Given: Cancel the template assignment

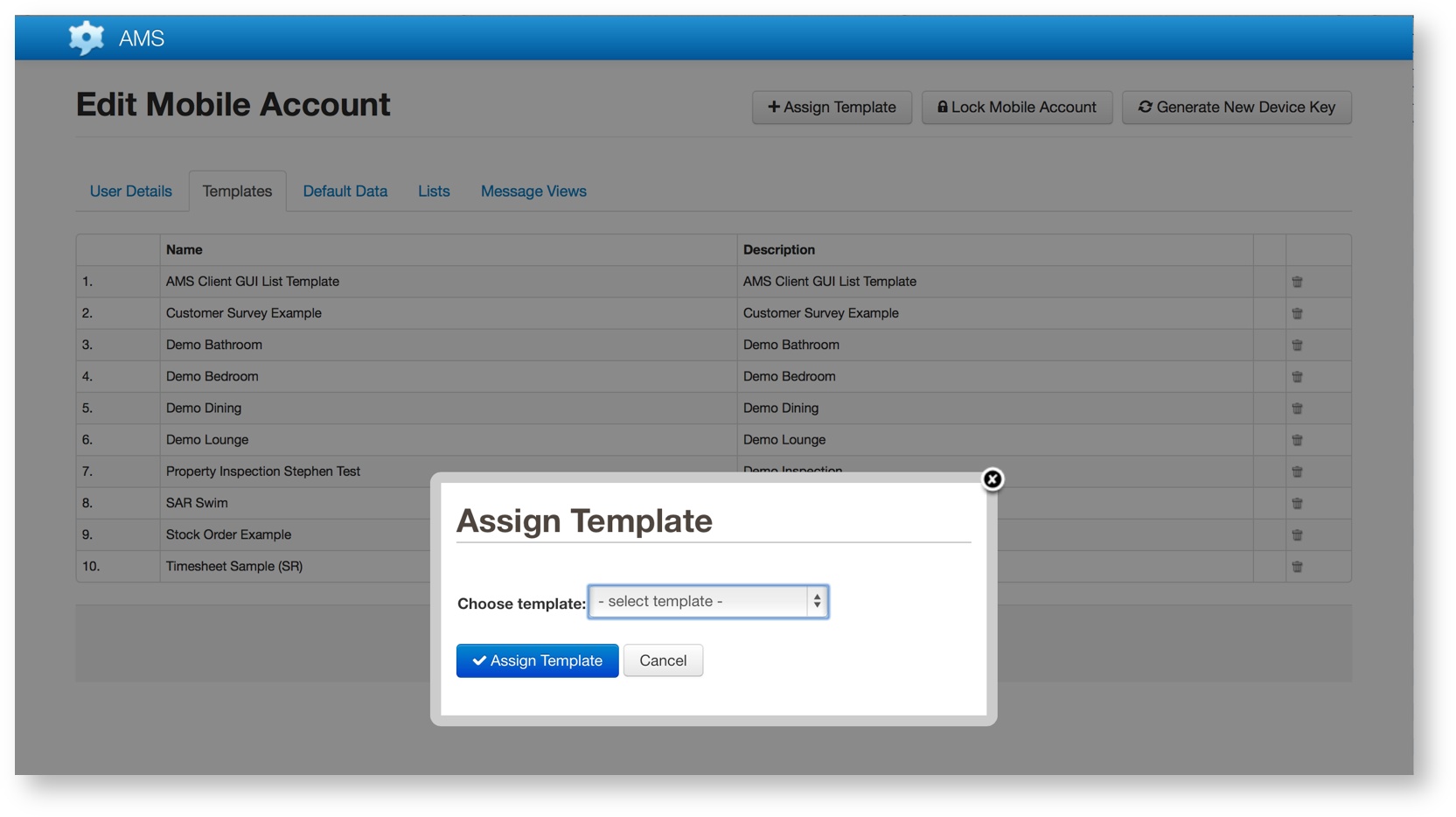Looking at the screenshot, I should tap(663, 660).
